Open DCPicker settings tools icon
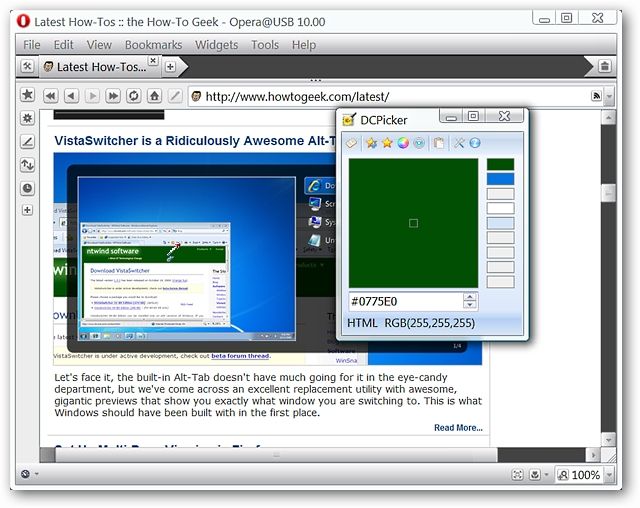This screenshot has width=640, height=508. [459, 143]
